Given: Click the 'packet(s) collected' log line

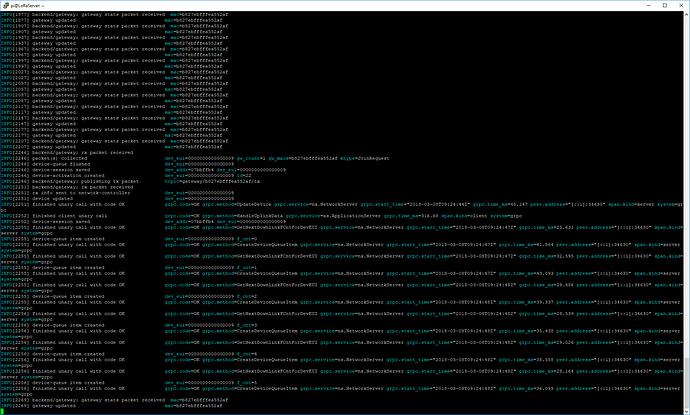Looking at the screenshot, I should (x=44, y=158).
